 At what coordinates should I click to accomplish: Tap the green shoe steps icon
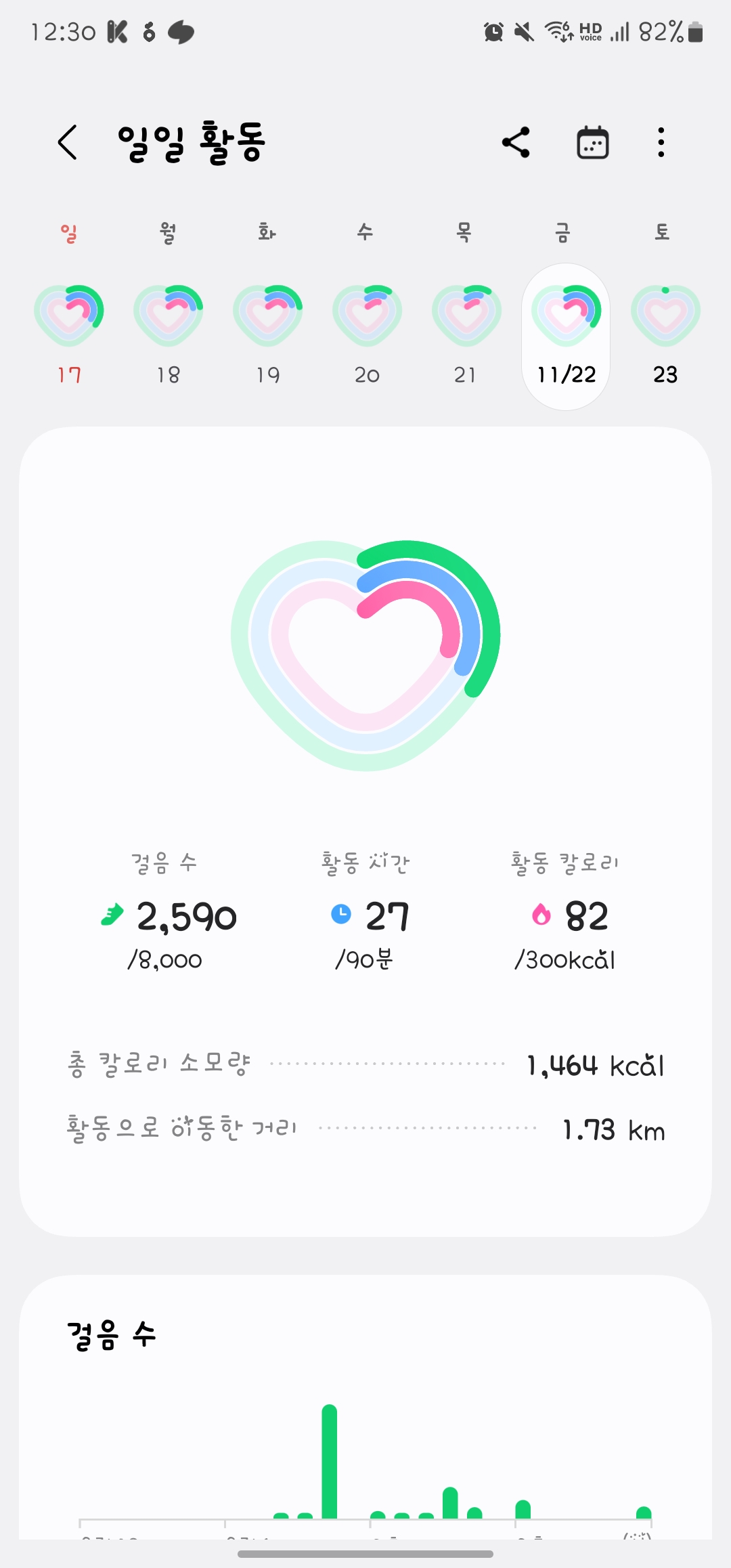coord(112,915)
